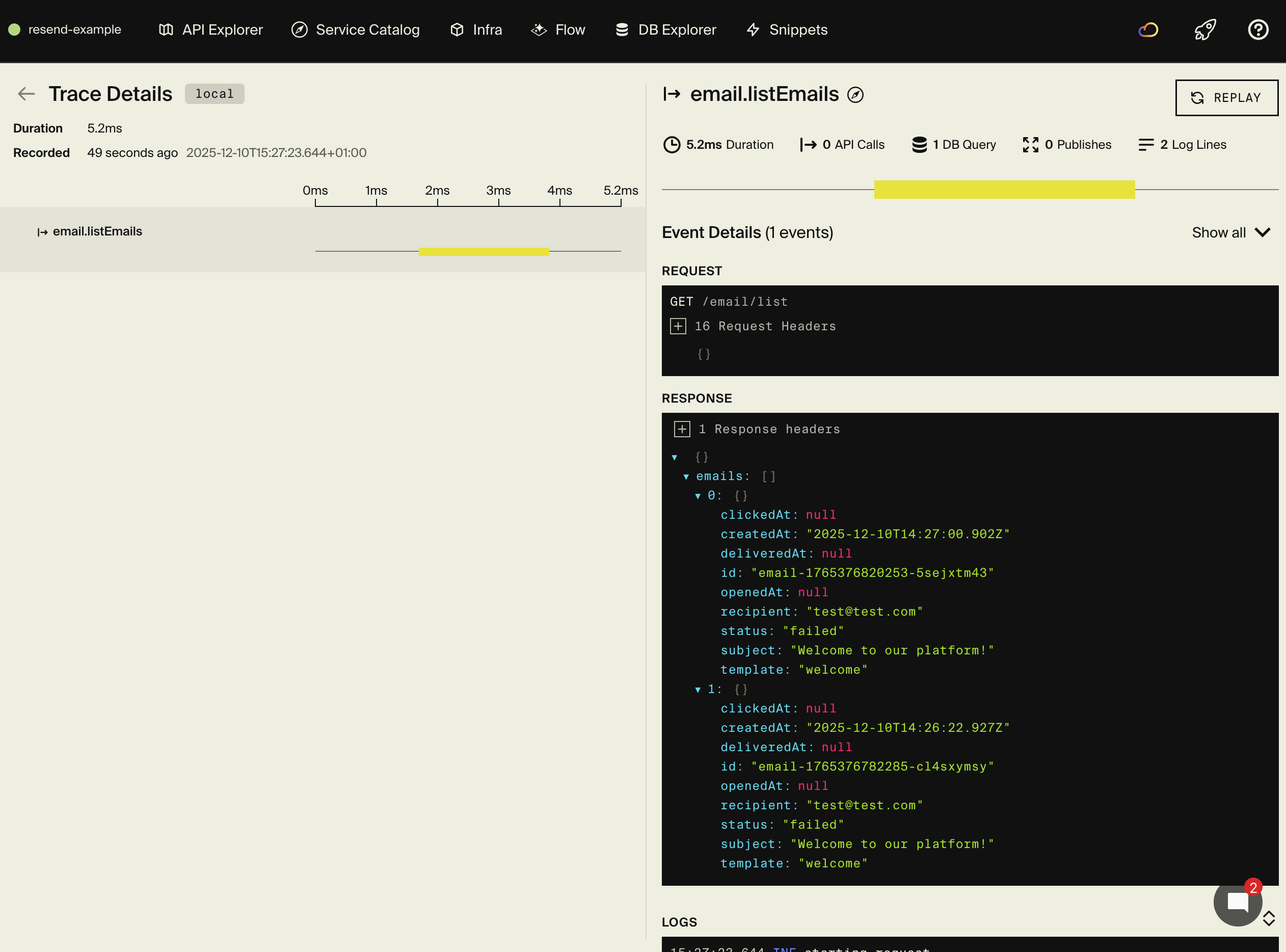
Task: Click the yellow span on the trace timeline
Action: coord(484,251)
